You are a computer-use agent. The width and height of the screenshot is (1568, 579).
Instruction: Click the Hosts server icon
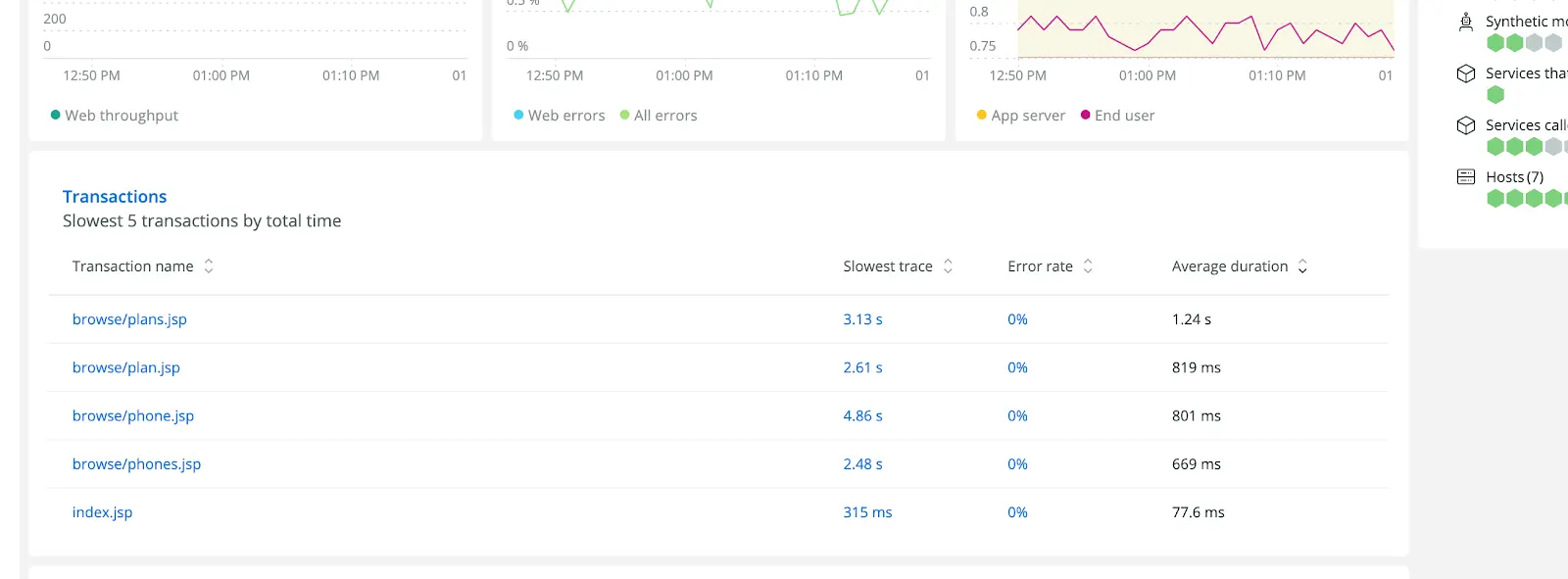click(1466, 177)
